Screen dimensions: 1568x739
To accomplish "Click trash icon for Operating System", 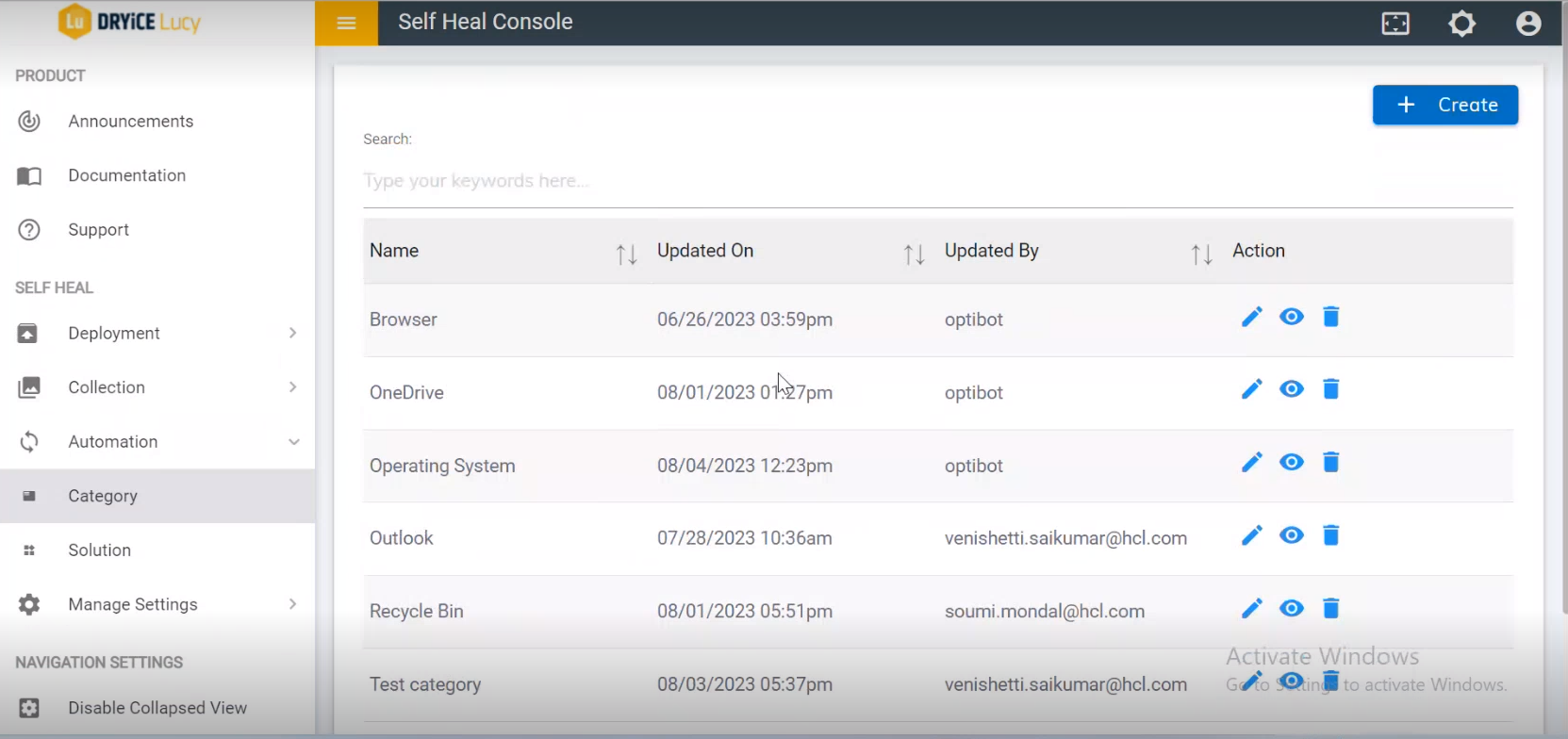I will 1330,463.
